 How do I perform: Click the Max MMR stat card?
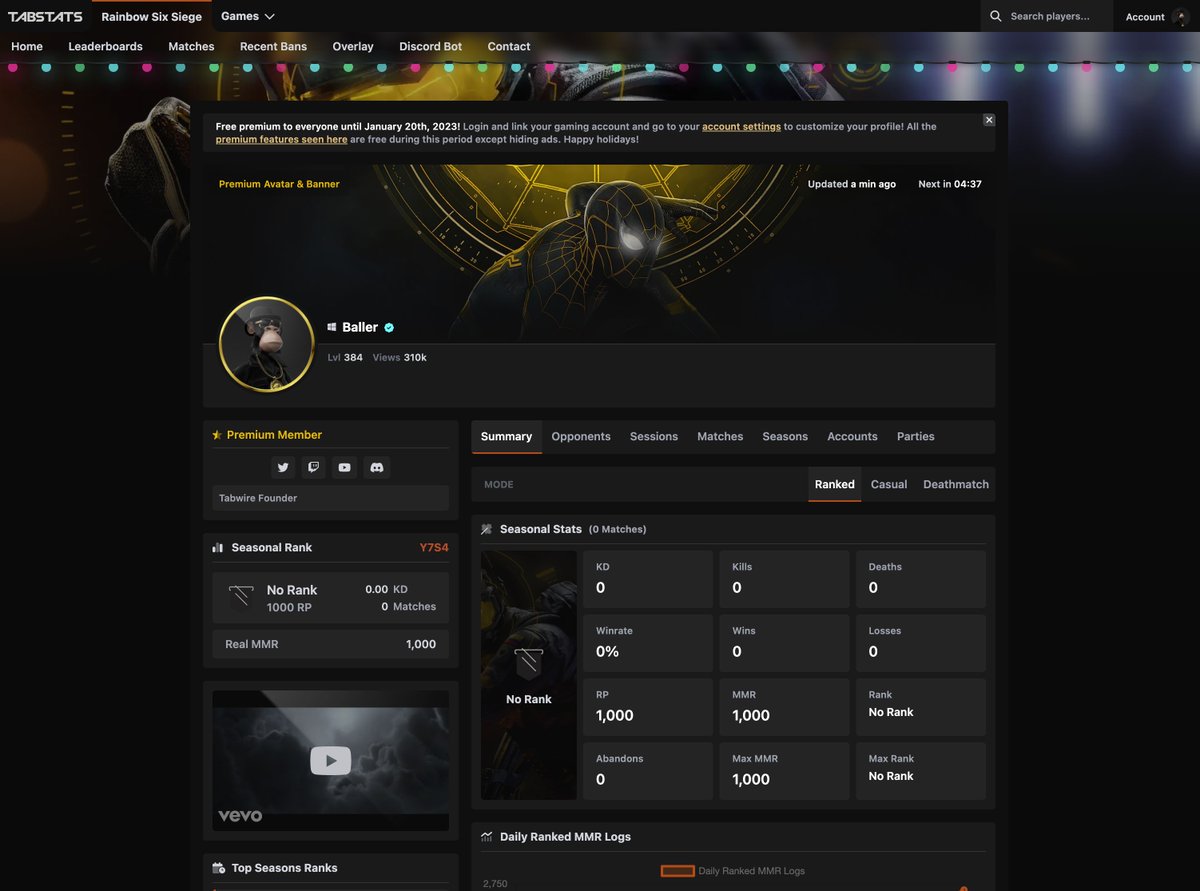click(784, 771)
